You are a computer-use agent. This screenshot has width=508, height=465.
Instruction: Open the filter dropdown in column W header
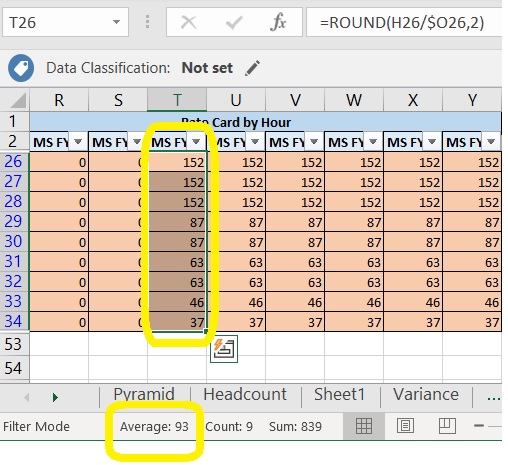pos(373,142)
